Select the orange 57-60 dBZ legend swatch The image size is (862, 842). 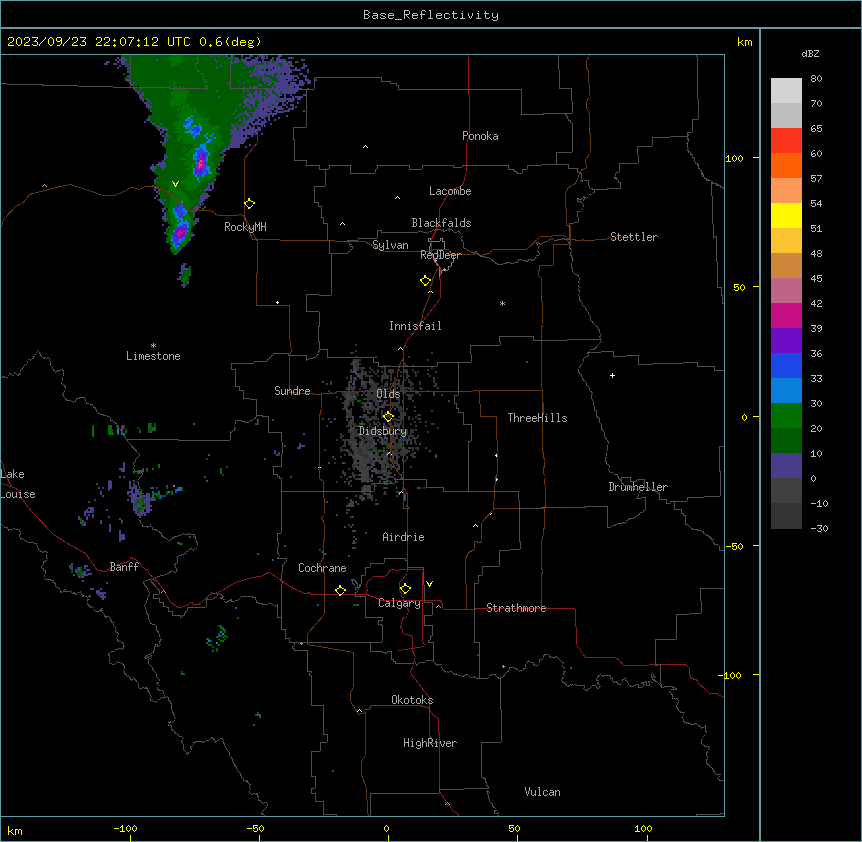(786, 165)
